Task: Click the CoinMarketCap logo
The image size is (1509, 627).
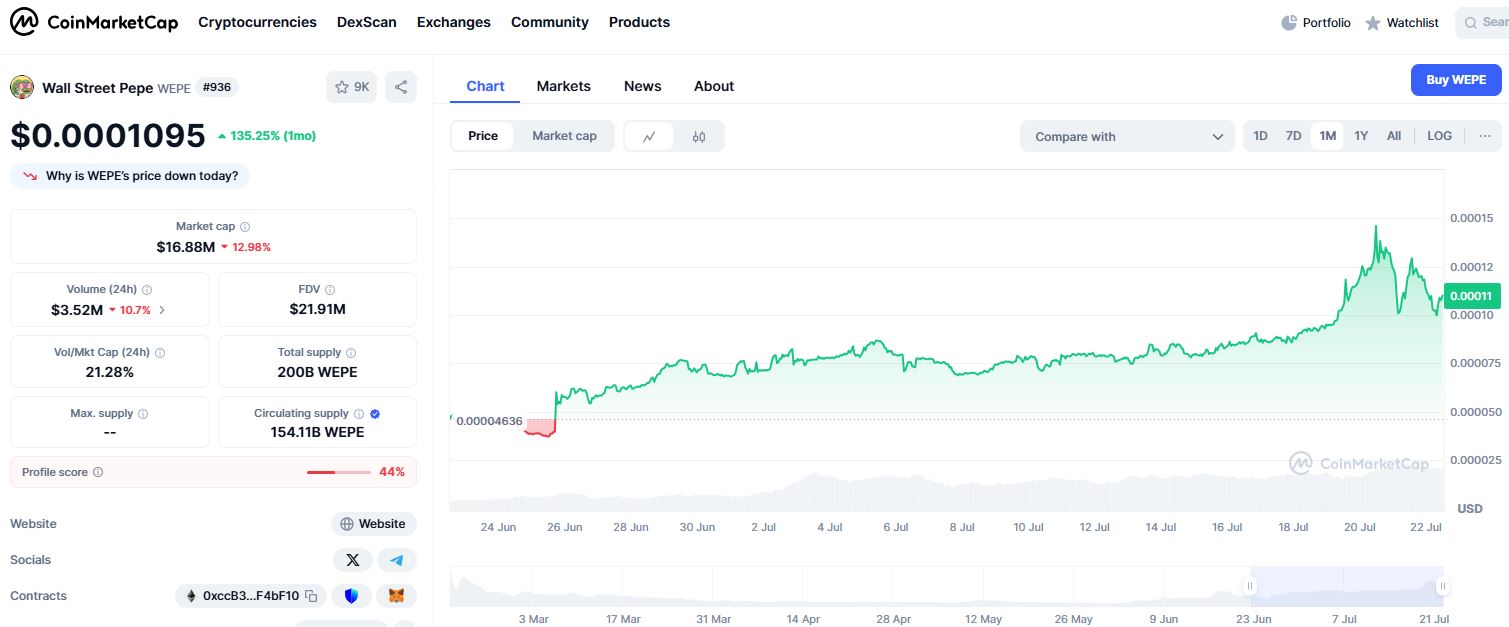Action: pyautogui.click(x=94, y=22)
